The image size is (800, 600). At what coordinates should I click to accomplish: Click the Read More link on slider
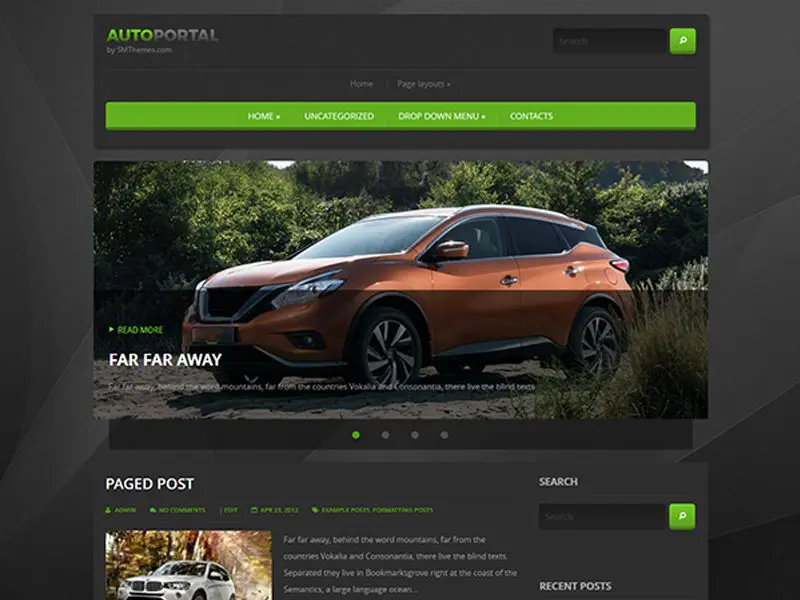point(140,330)
